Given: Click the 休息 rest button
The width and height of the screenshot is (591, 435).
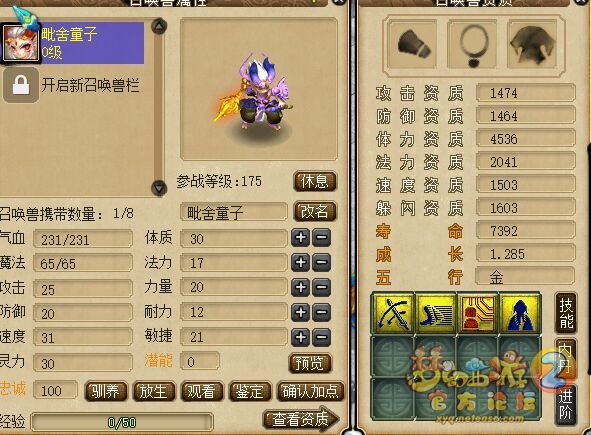Looking at the screenshot, I should [315, 182].
